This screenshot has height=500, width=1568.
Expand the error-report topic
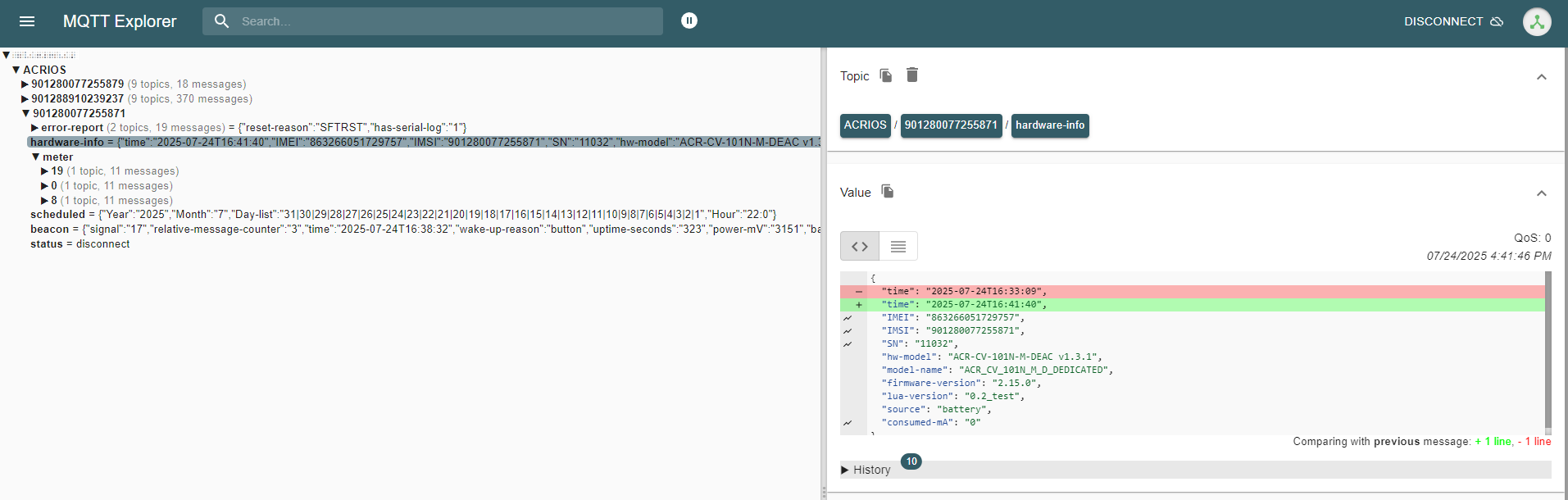[x=34, y=128]
